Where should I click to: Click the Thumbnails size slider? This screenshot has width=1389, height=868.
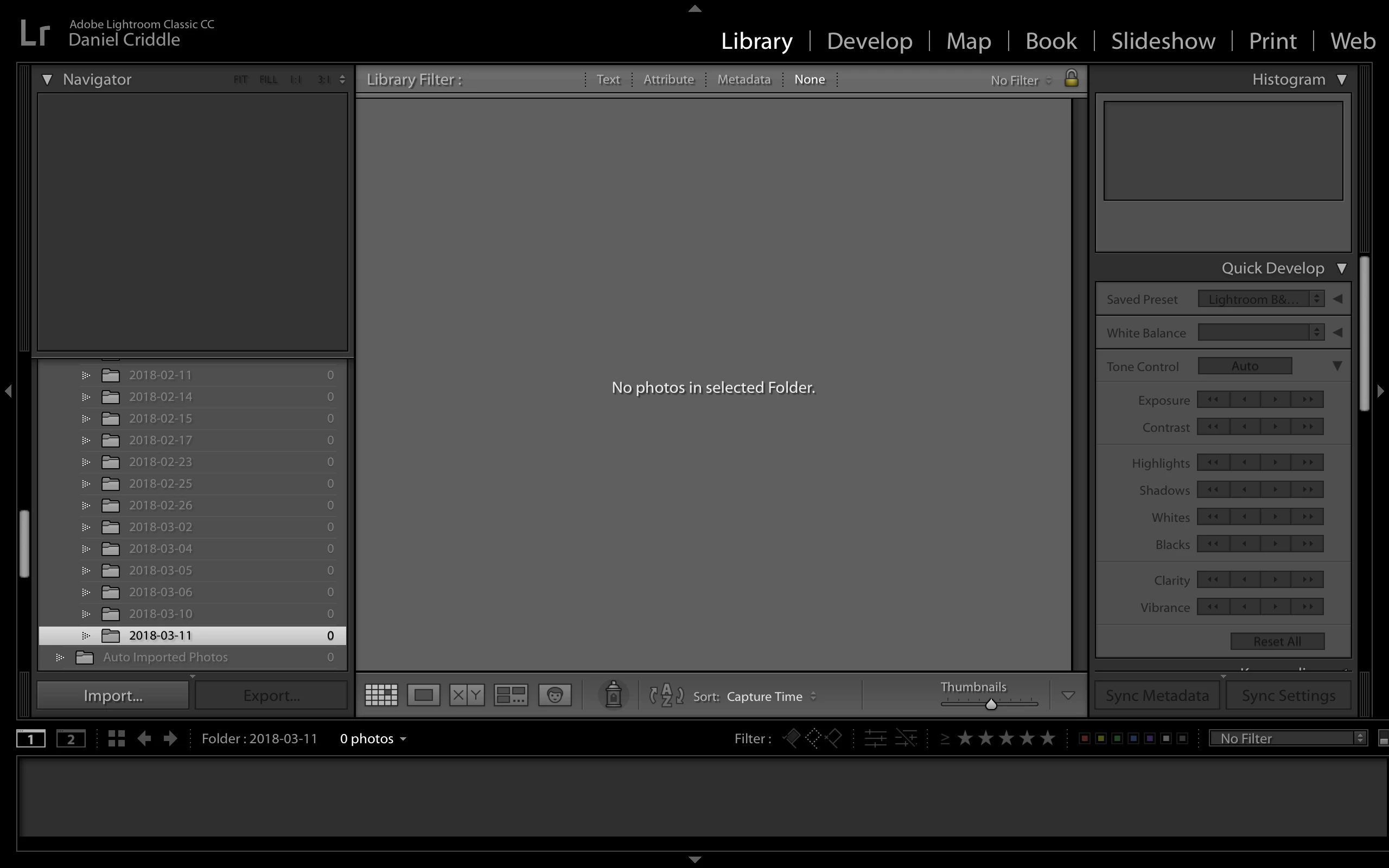(x=991, y=704)
